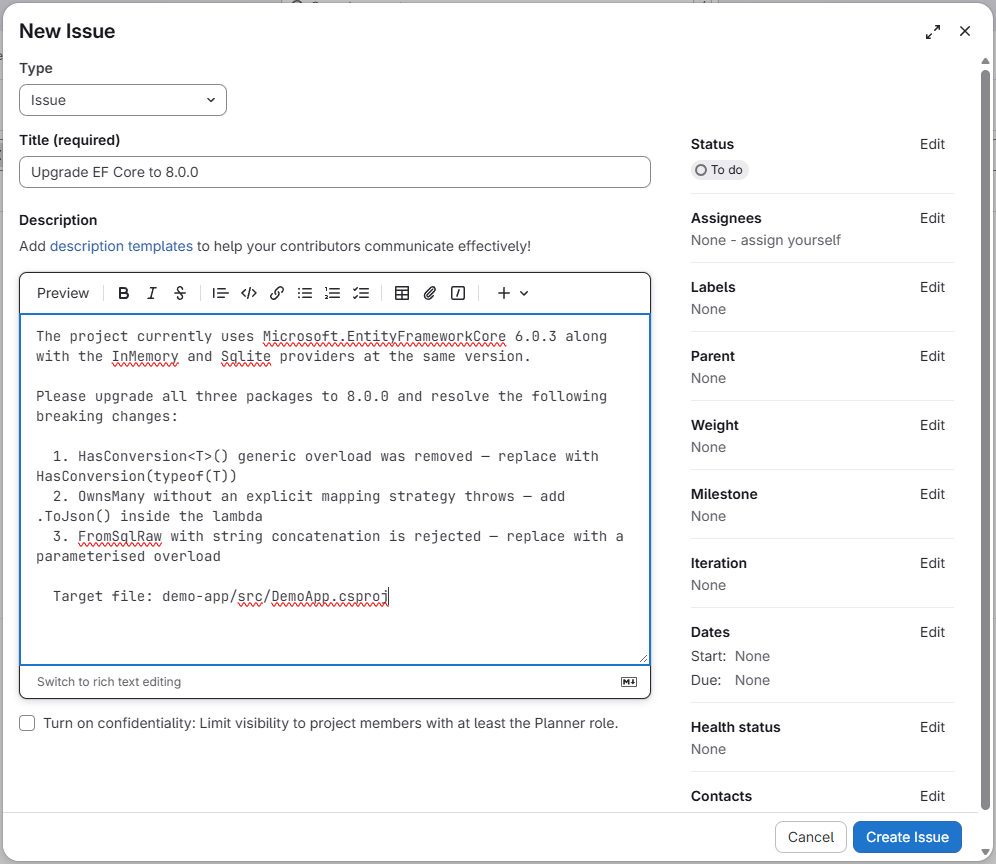Insert a bullet list
The width and height of the screenshot is (996, 864).
coord(305,293)
